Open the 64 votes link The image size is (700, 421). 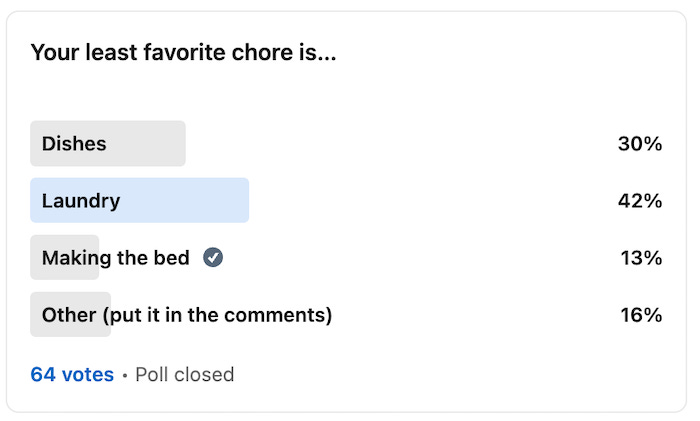[x=72, y=375]
